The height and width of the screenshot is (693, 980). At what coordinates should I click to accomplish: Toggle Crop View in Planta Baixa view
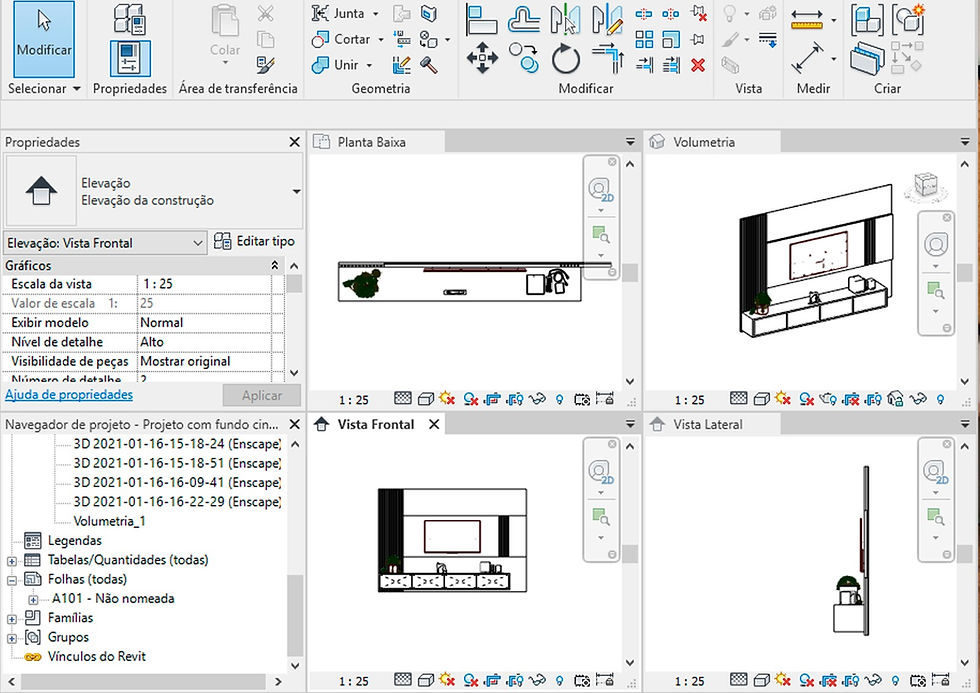(492, 399)
